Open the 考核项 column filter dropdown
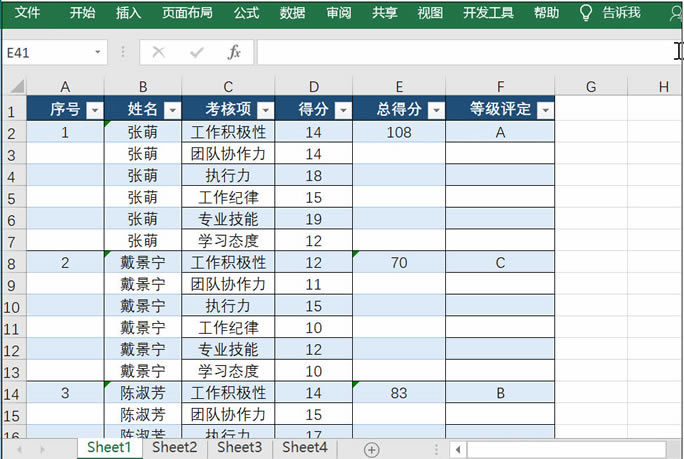This screenshot has height=459, width=684. (266, 110)
